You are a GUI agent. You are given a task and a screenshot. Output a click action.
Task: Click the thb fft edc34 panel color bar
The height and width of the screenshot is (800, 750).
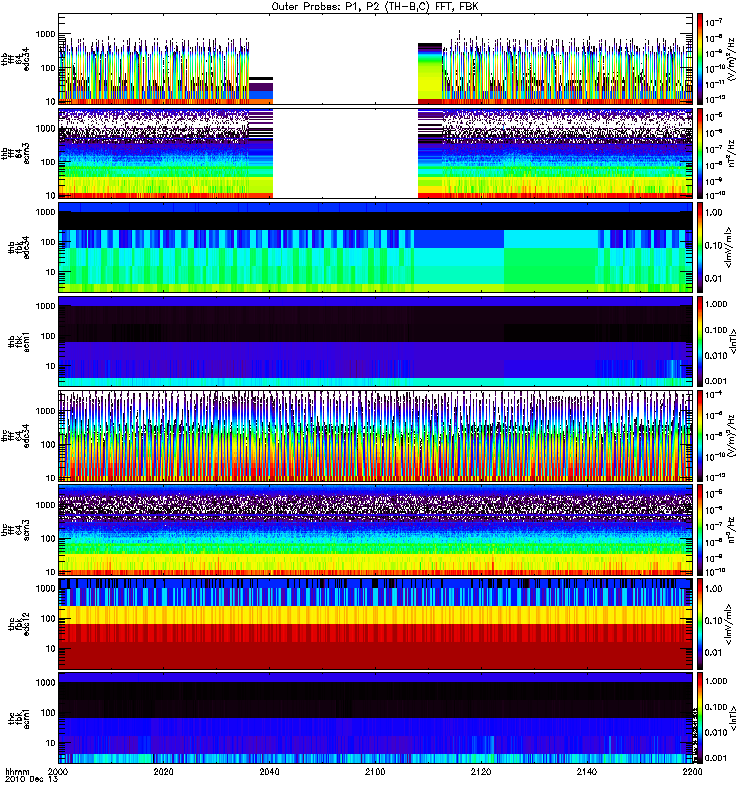700,59
